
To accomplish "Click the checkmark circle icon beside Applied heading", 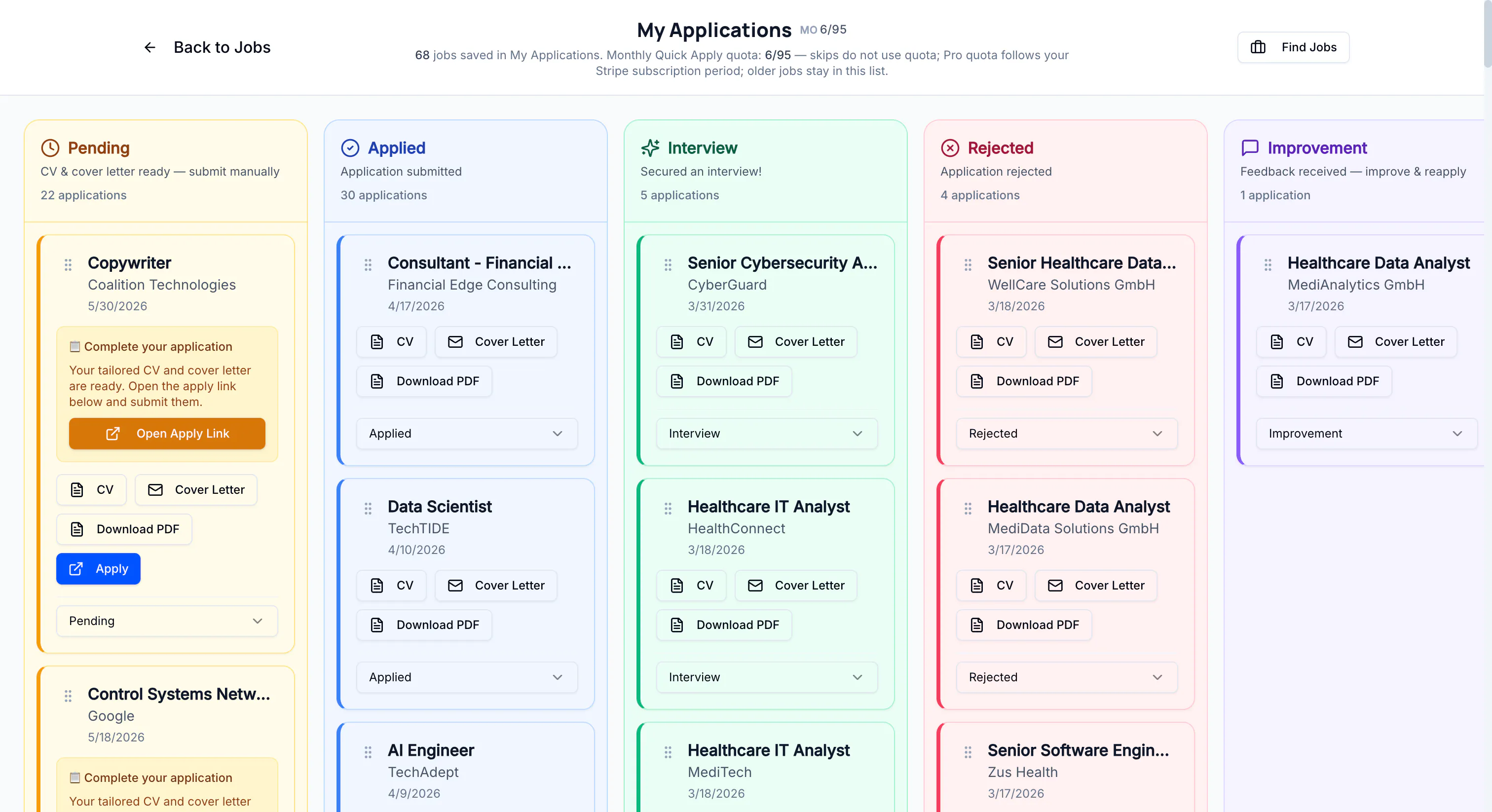I will point(350,148).
